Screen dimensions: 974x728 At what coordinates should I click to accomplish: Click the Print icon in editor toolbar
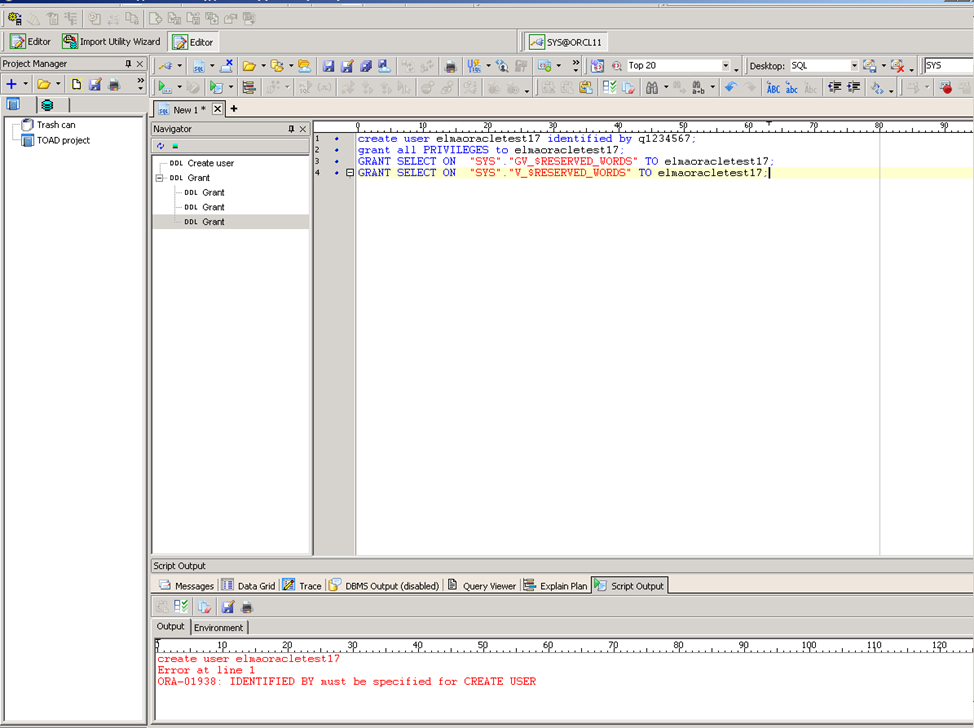click(450, 66)
